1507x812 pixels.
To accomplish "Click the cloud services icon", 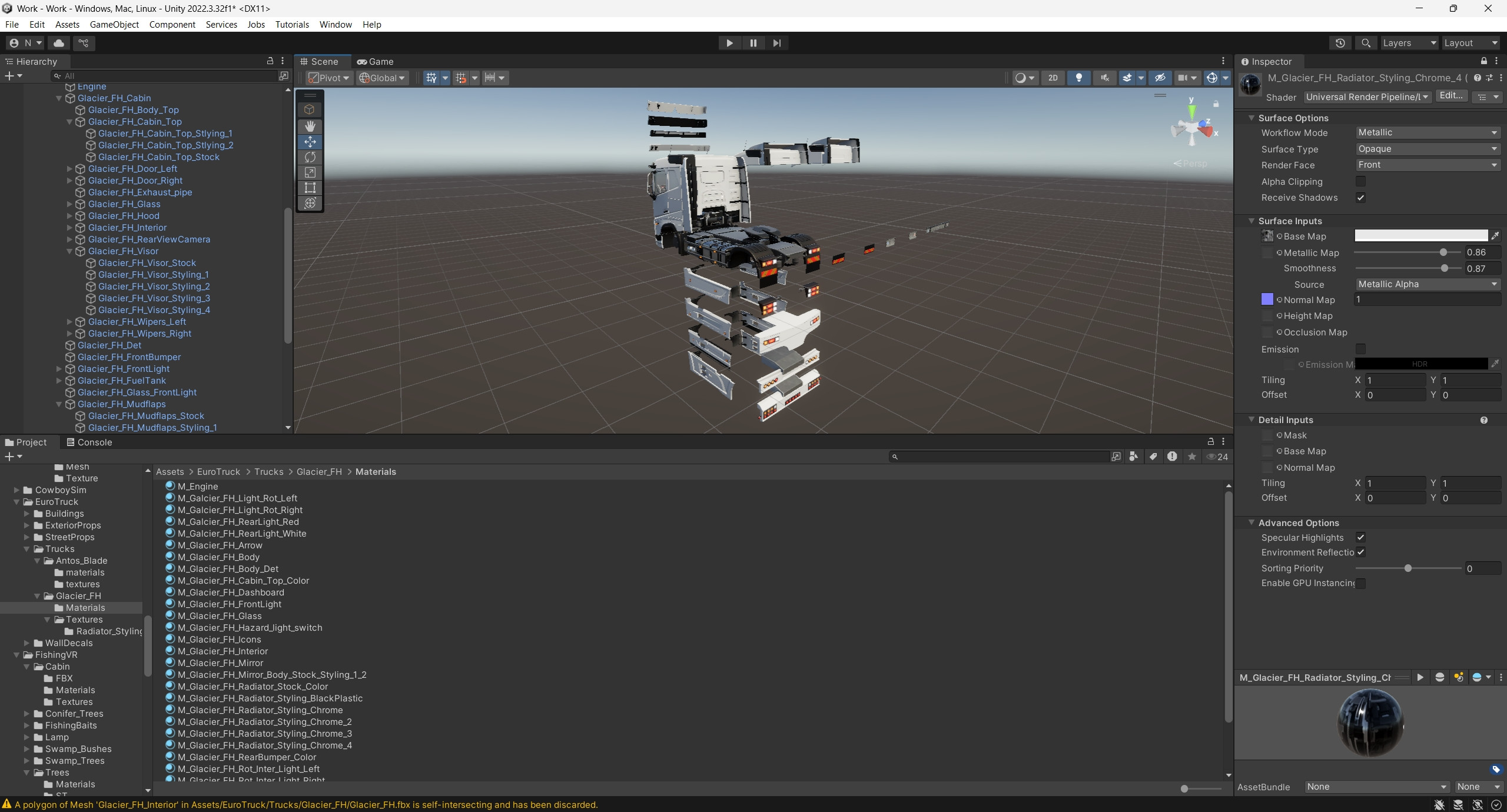I will [59, 43].
